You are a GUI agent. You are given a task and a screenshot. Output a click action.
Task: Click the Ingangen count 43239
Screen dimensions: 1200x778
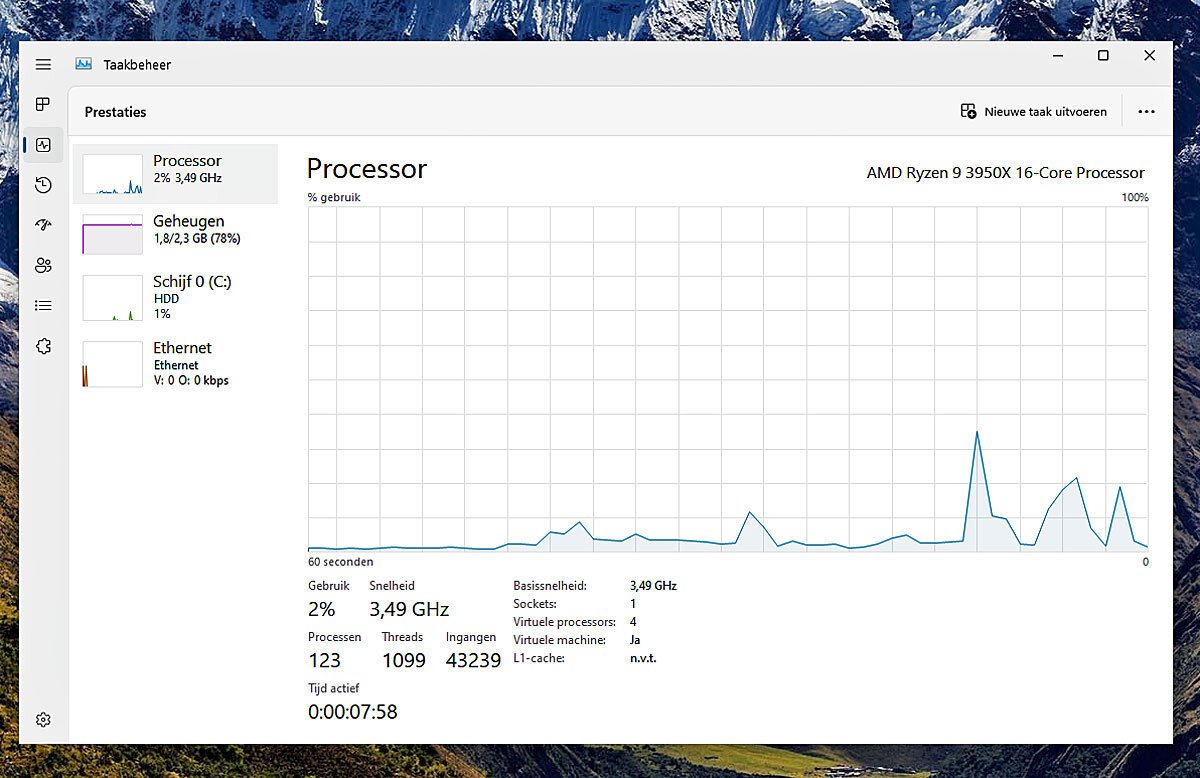[473, 660]
